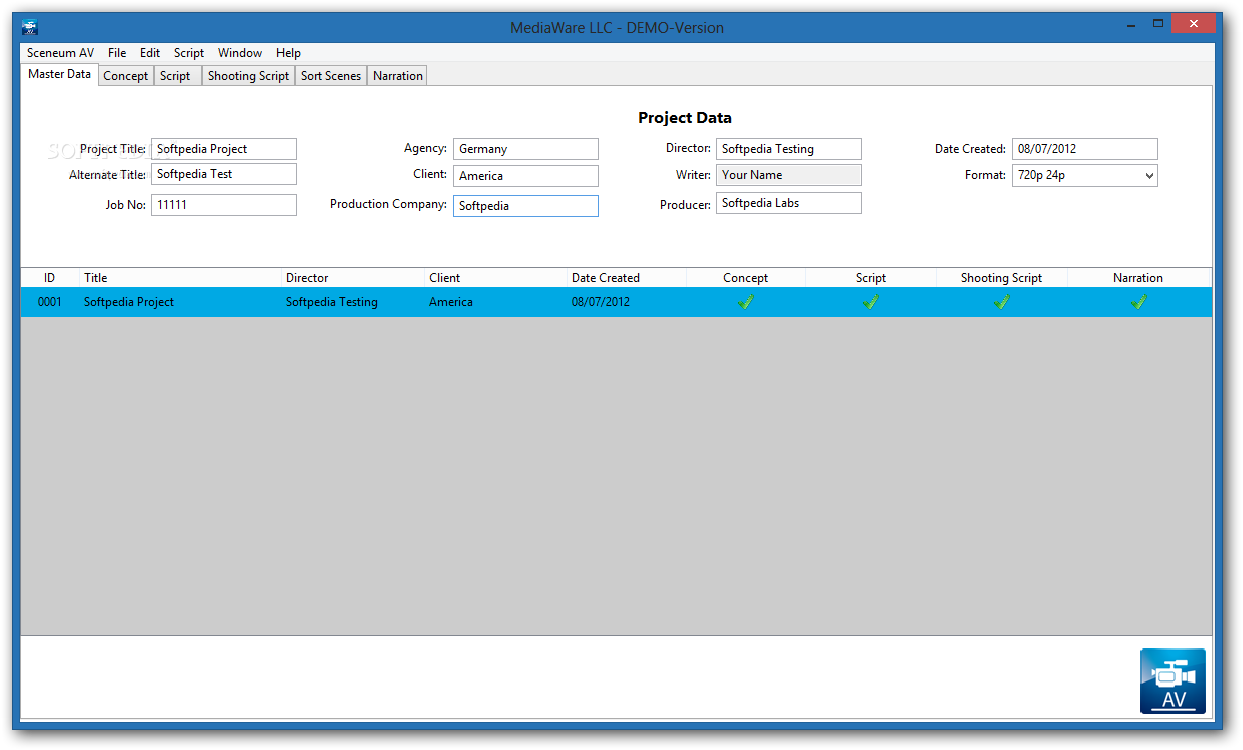Sort by the Title column header
The width and height of the screenshot is (1243, 750).
click(180, 278)
